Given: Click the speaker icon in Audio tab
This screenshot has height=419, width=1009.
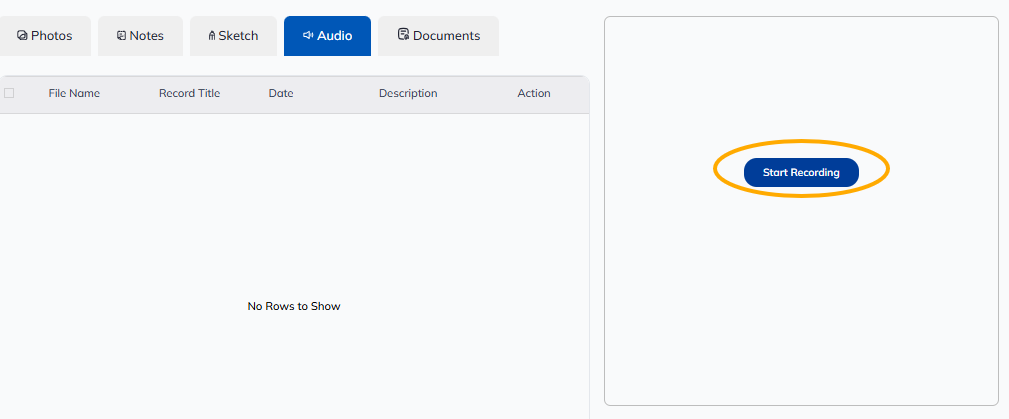Looking at the screenshot, I should click(x=308, y=36).
